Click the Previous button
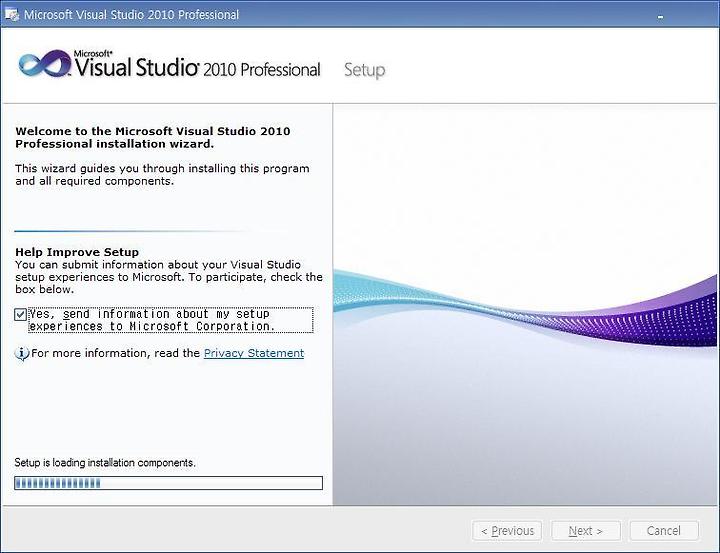 coord(507,531)
